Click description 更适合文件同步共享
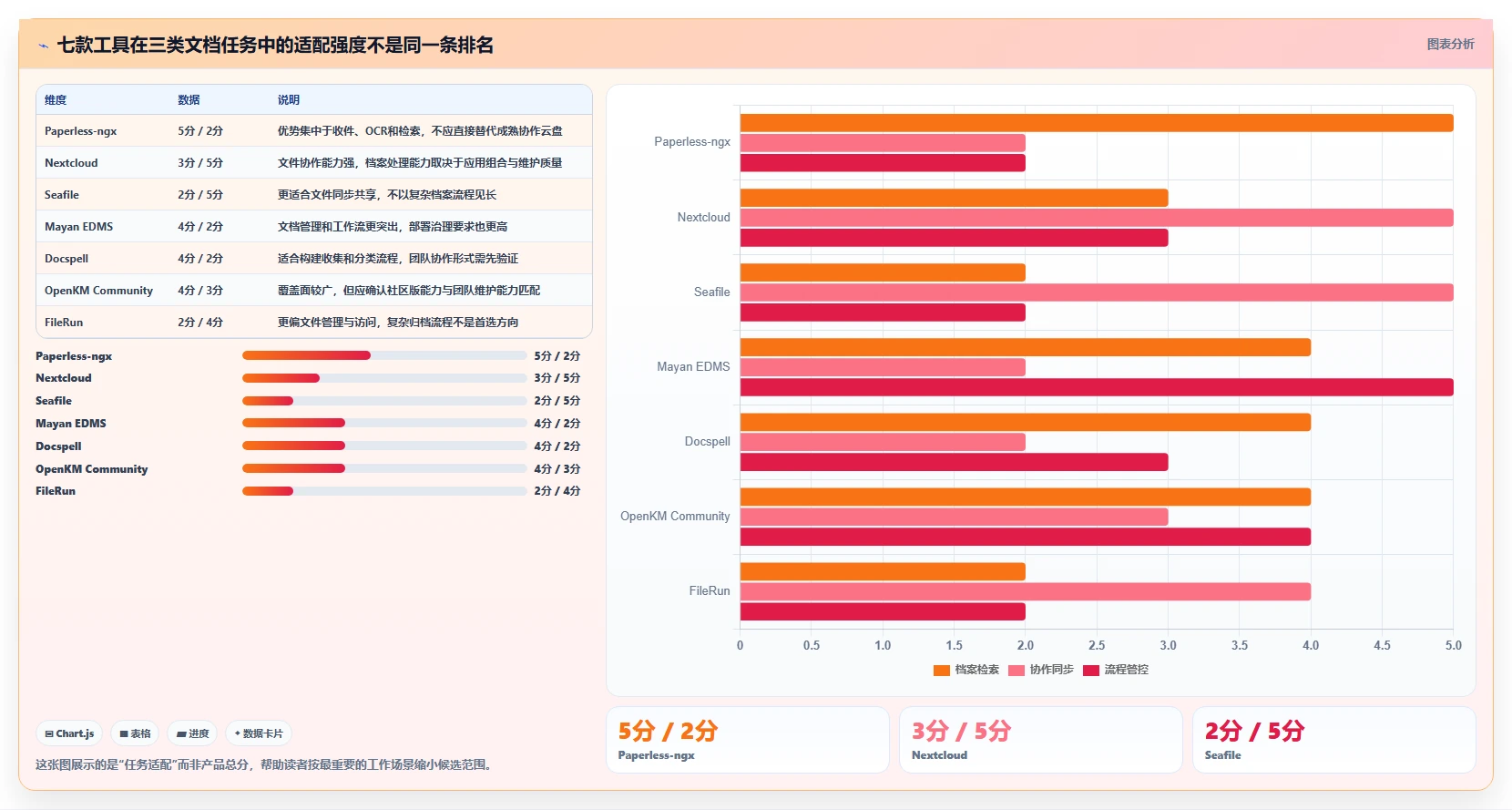Viewport: 1512px width, 810px height. 387,195
